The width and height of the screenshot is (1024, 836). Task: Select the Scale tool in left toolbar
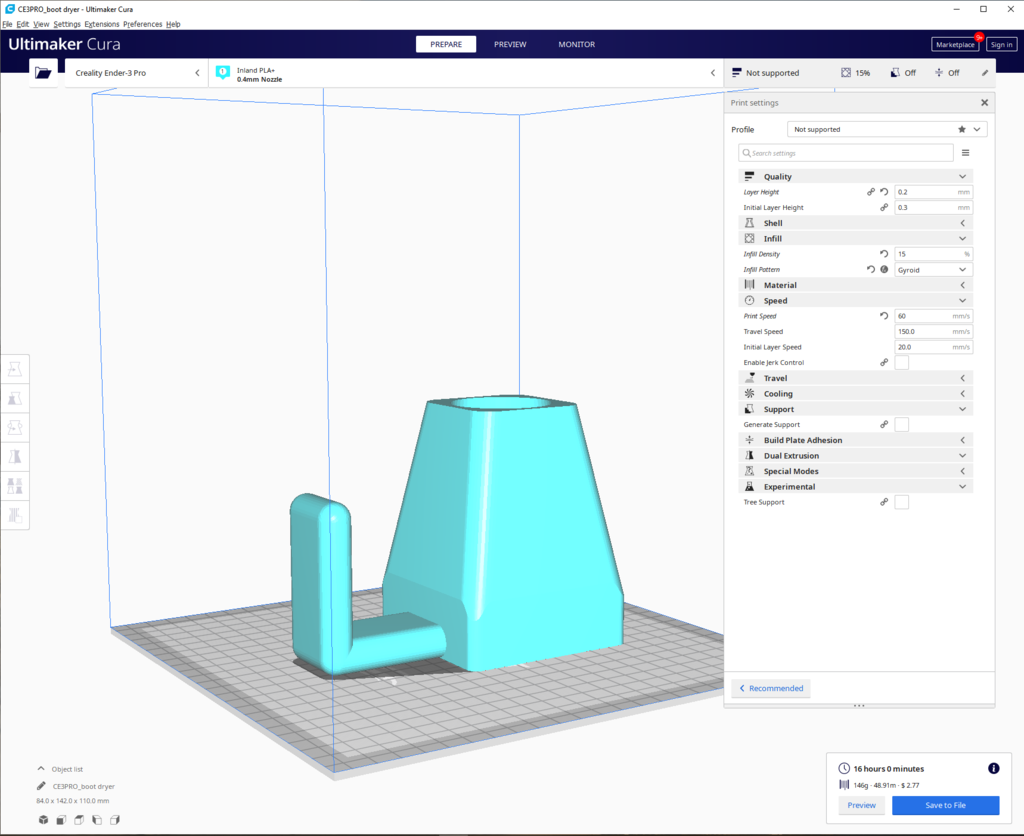[x=14, y=398]
